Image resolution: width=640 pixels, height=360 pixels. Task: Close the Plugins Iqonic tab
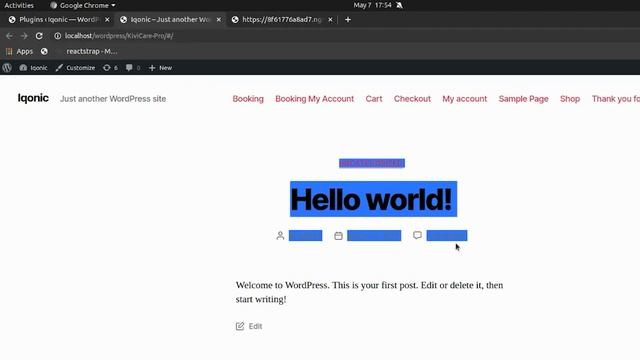(x=107, y=20)
